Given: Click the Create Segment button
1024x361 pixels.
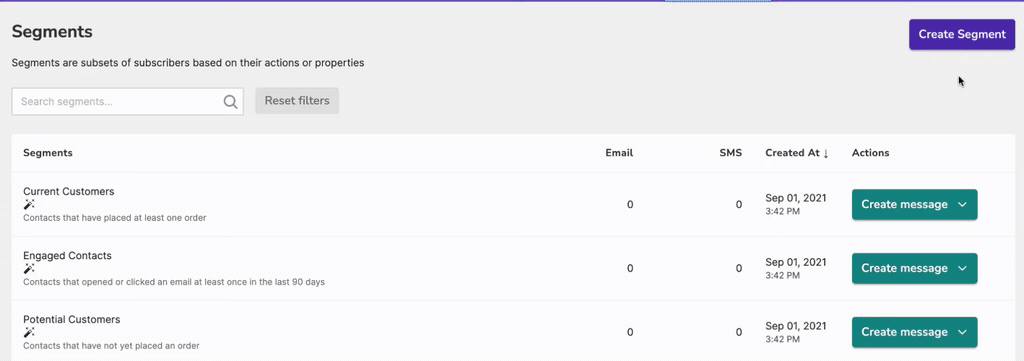Looking at the screenshot, I should click(962, 34).
